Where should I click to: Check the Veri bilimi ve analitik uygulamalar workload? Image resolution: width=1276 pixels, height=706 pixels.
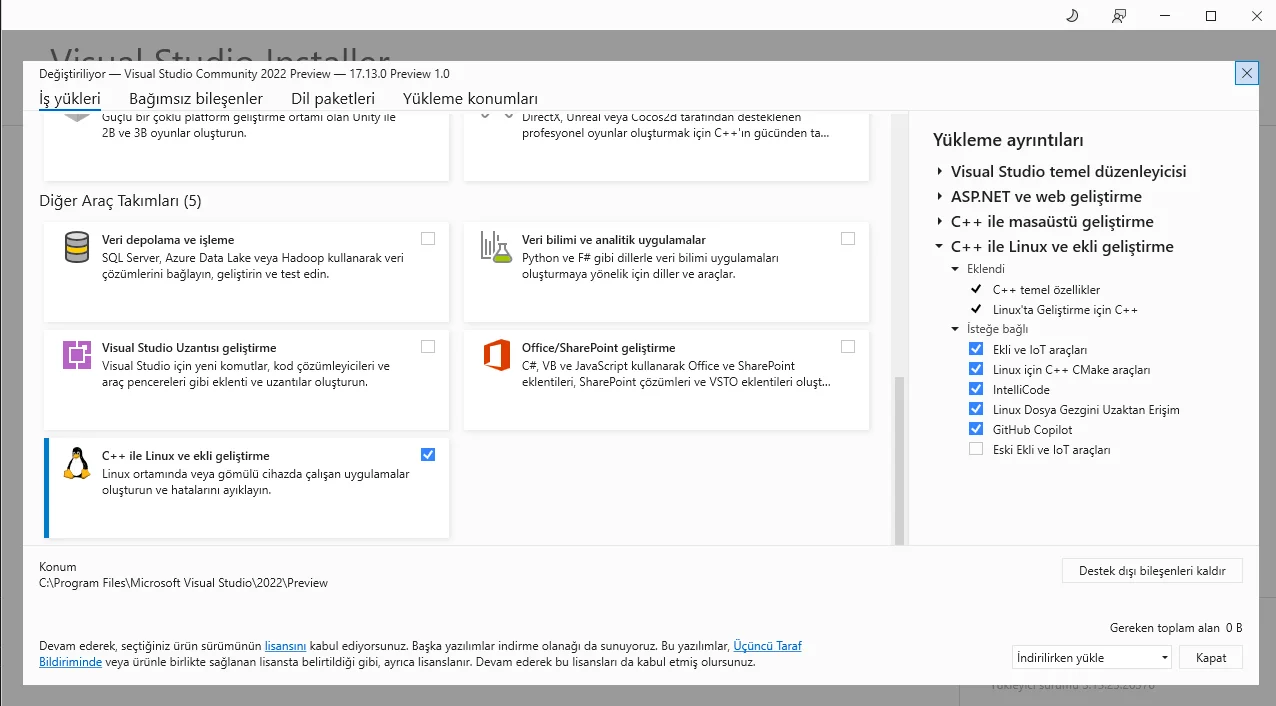coord(848,238)
